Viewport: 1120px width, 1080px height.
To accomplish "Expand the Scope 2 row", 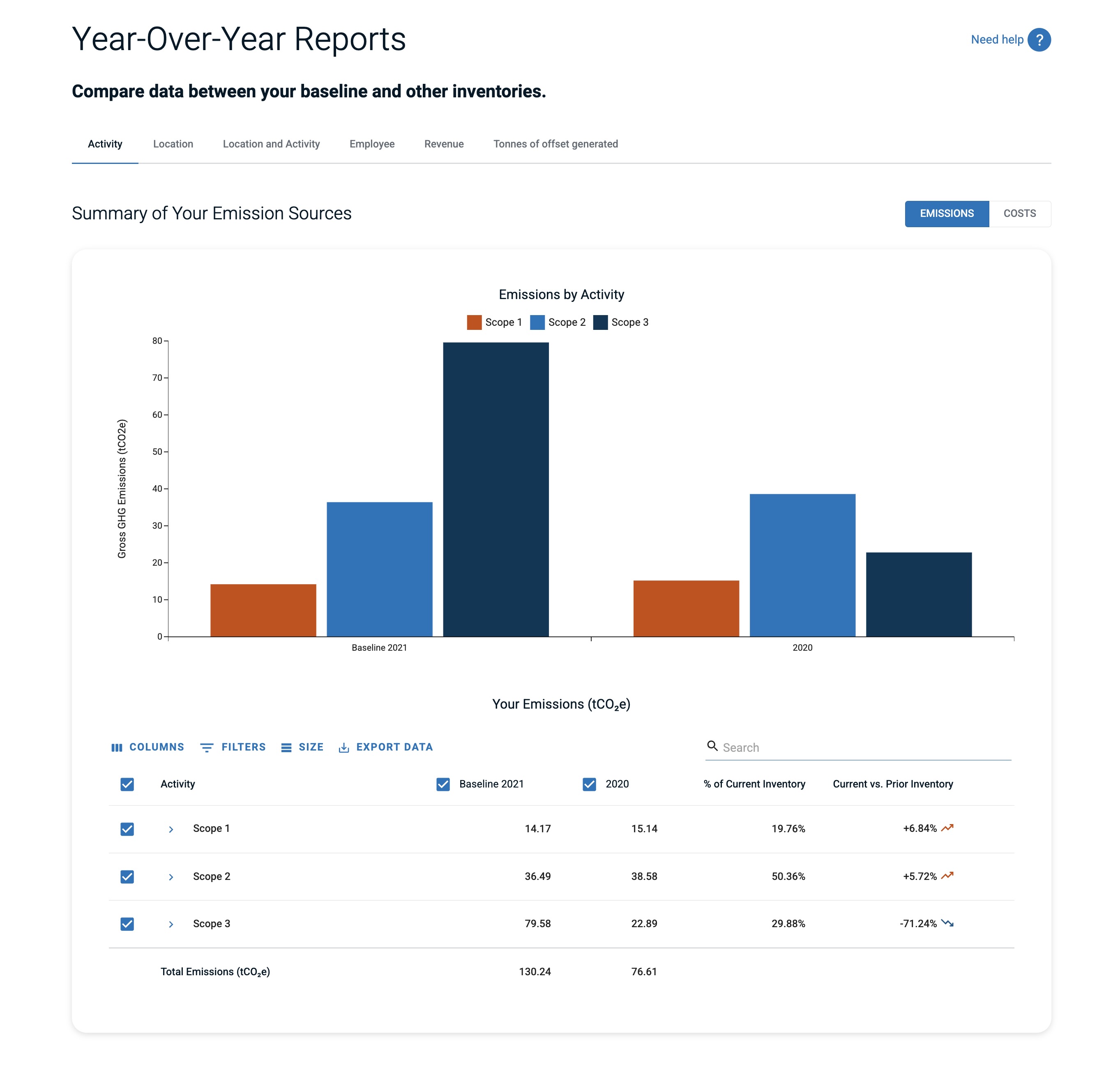I will coord(170,877).
